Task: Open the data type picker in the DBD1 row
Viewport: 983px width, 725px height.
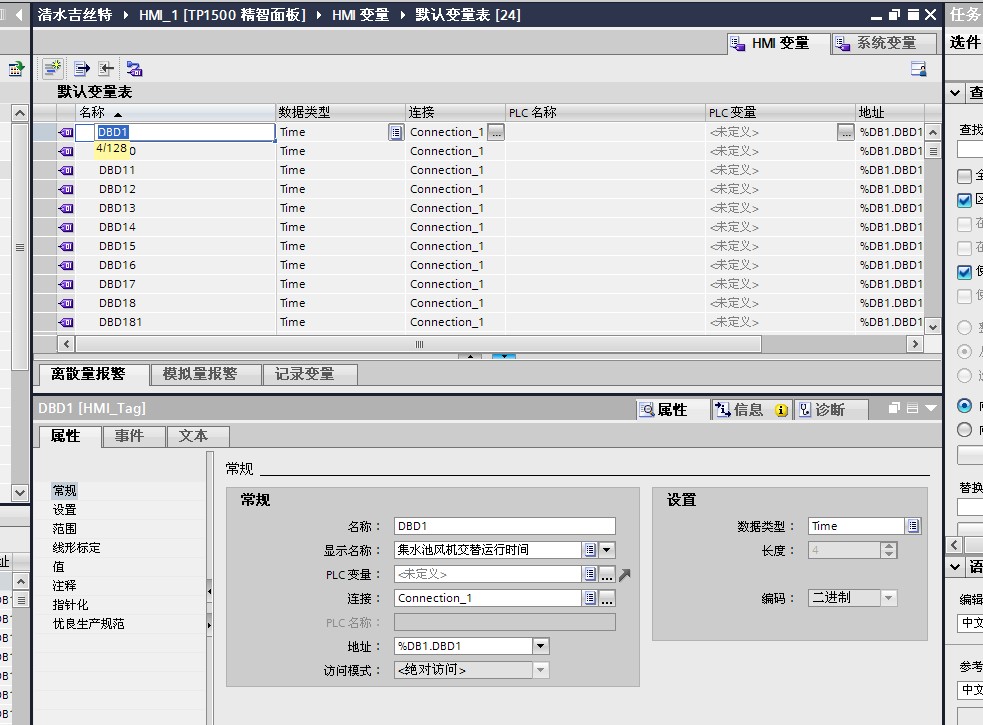Action: [396, 132]
